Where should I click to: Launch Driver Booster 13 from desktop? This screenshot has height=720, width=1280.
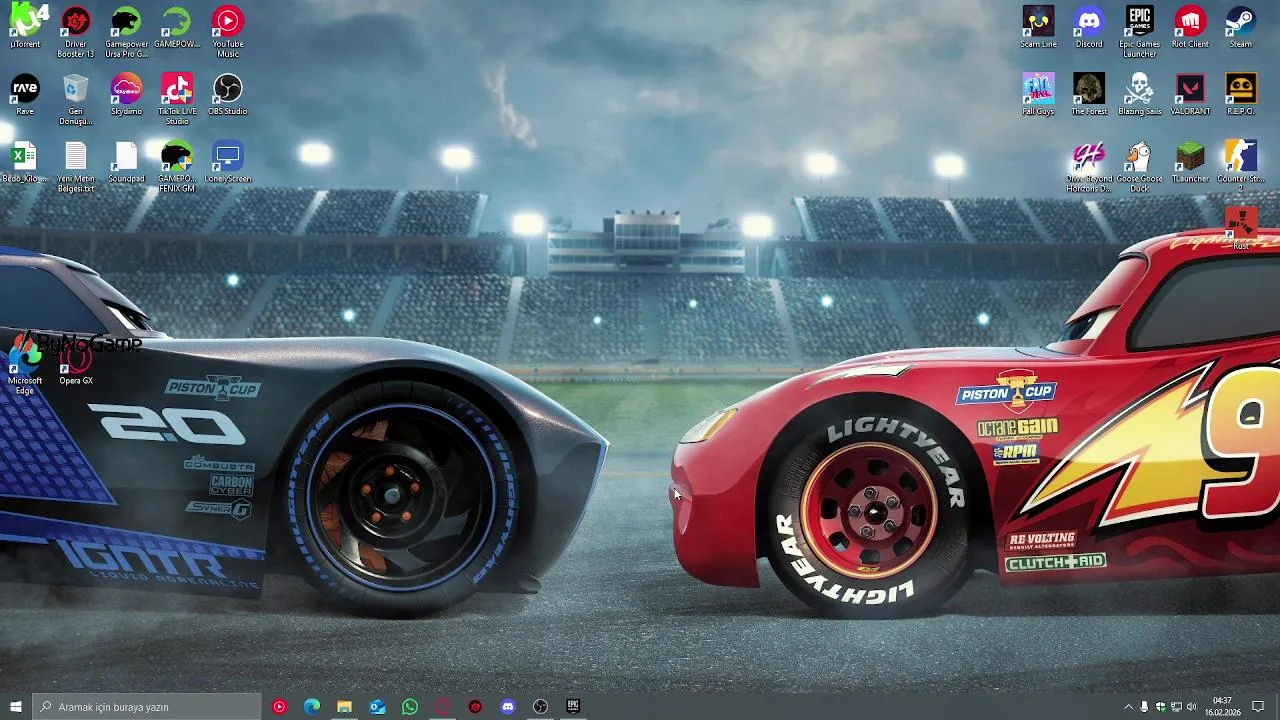click(x=76, y=32)
